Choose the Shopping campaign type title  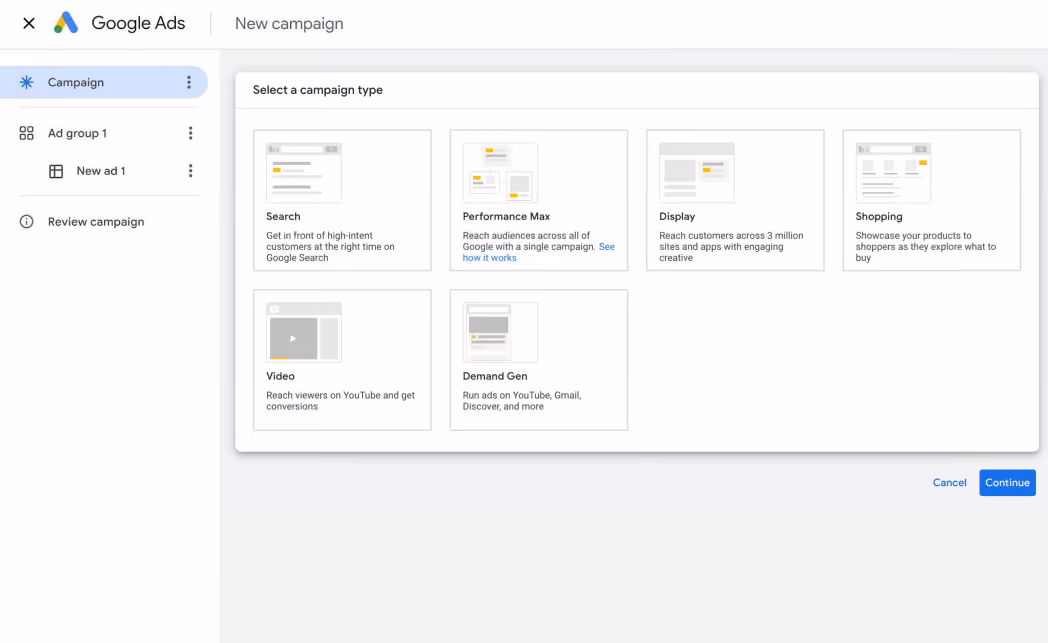879,217
